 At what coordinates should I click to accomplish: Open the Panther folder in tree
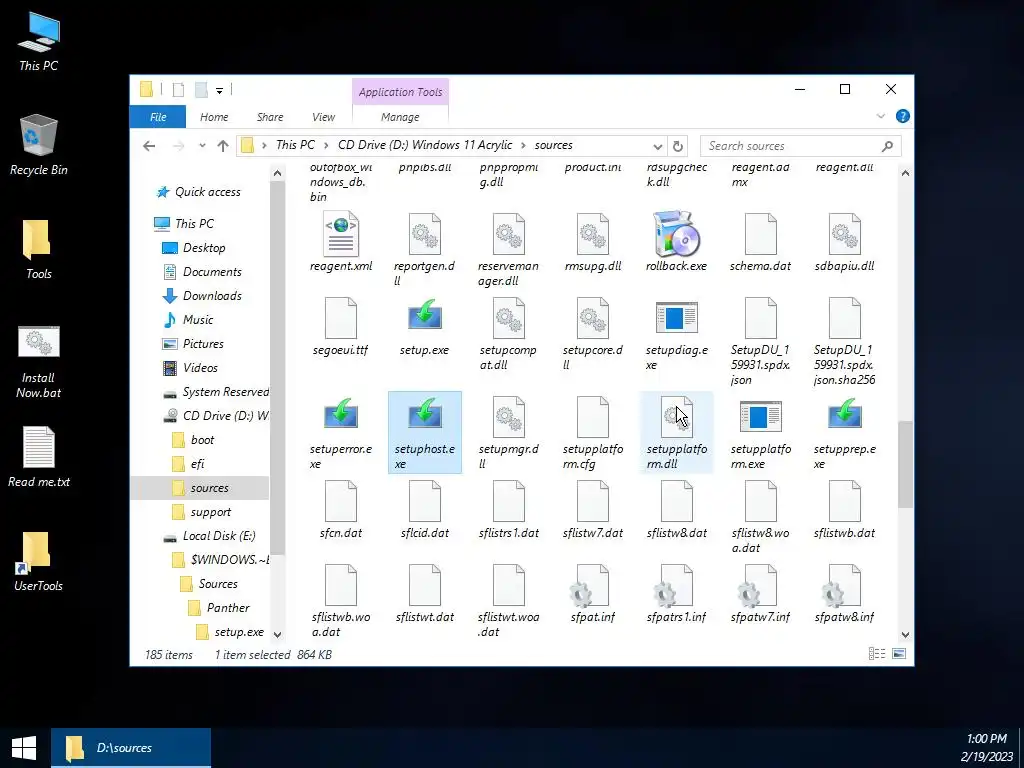(x=219, y=608)
